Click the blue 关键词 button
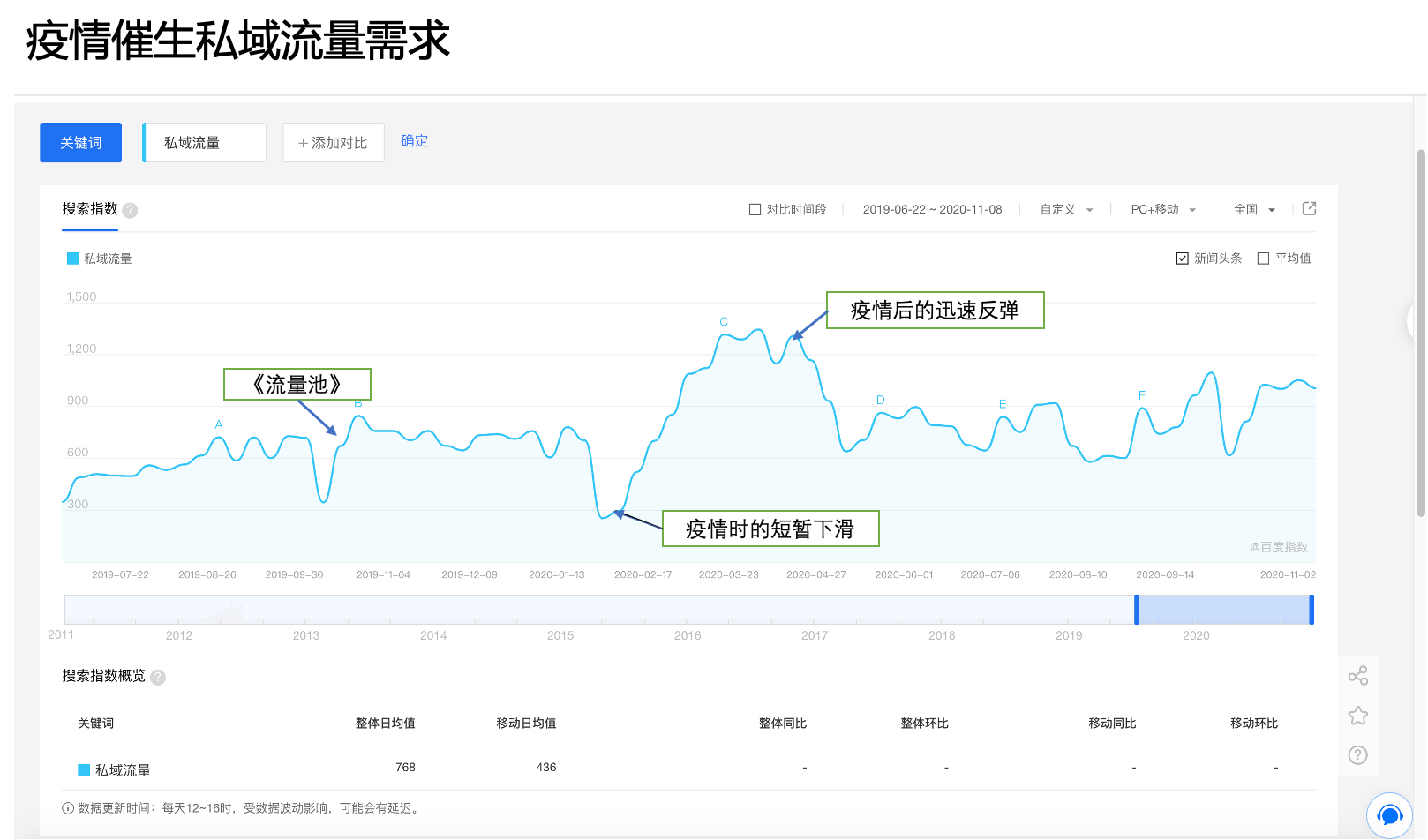Image resolution: width=1428 pixels, height=840 pixels. point(80,142)
